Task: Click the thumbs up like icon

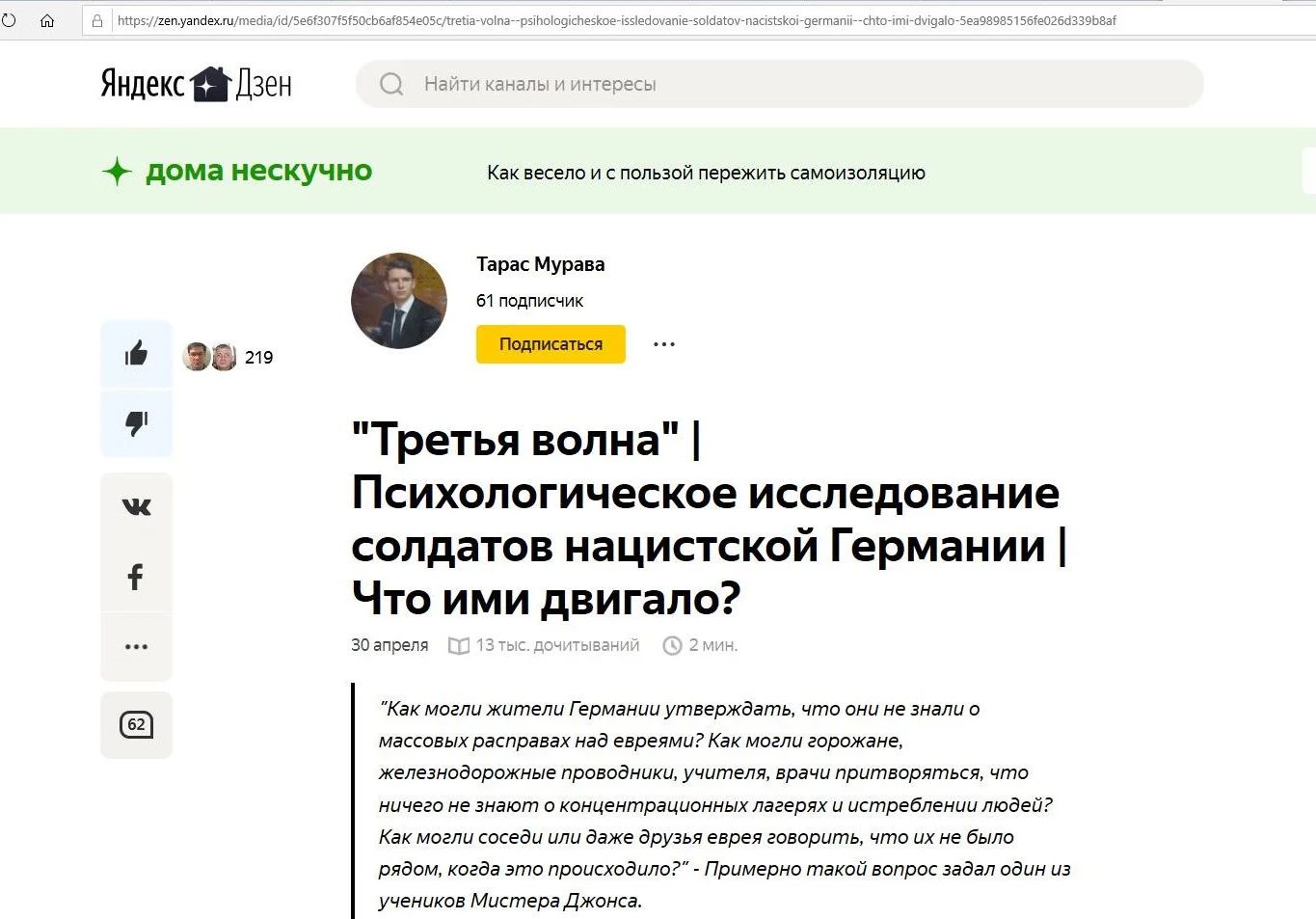Action: pyautogui.click(x=136, y=354)
